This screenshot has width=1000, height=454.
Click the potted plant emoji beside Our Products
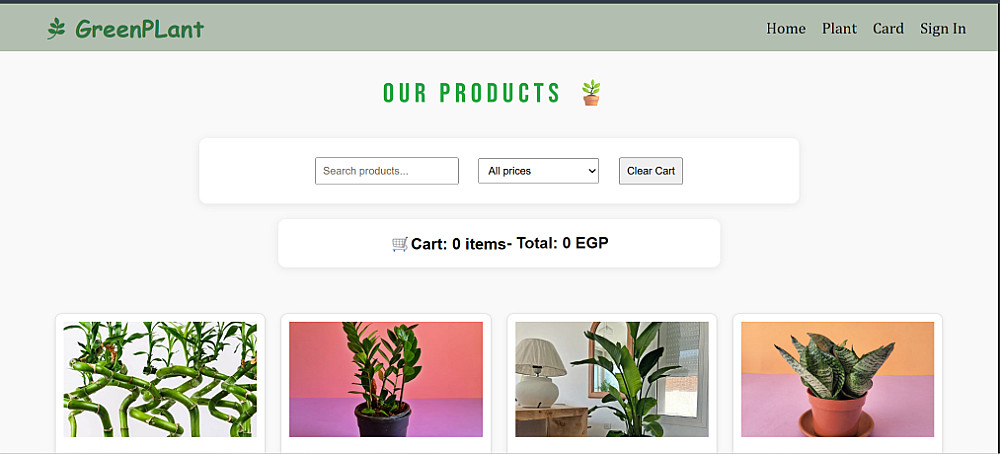591,92
